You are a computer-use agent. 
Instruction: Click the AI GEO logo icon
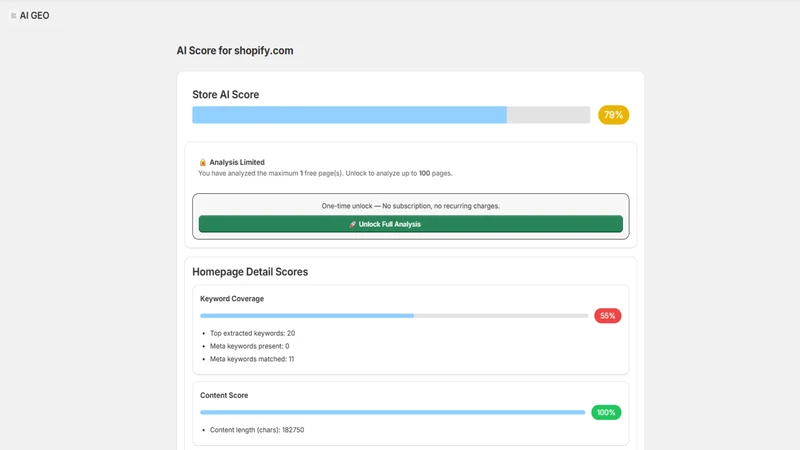click(13, 16)
